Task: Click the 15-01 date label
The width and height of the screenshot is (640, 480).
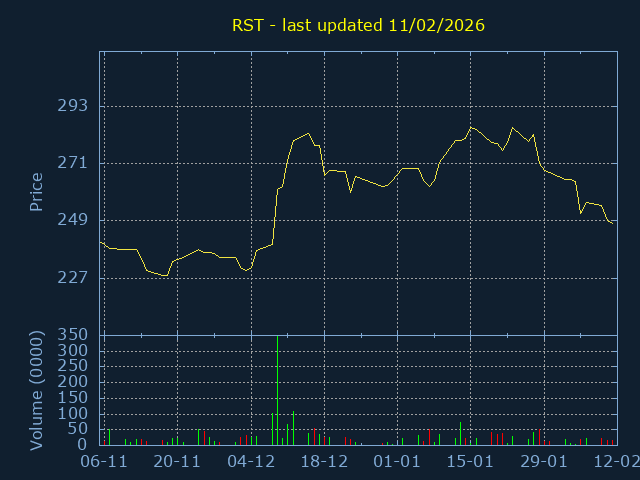Action: tap(470, 462)
